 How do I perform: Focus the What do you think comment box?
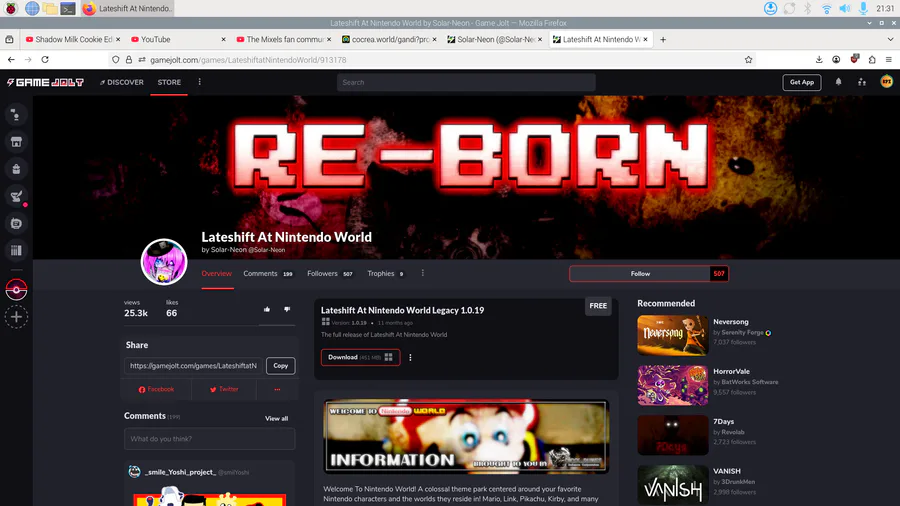click(210, 439)
